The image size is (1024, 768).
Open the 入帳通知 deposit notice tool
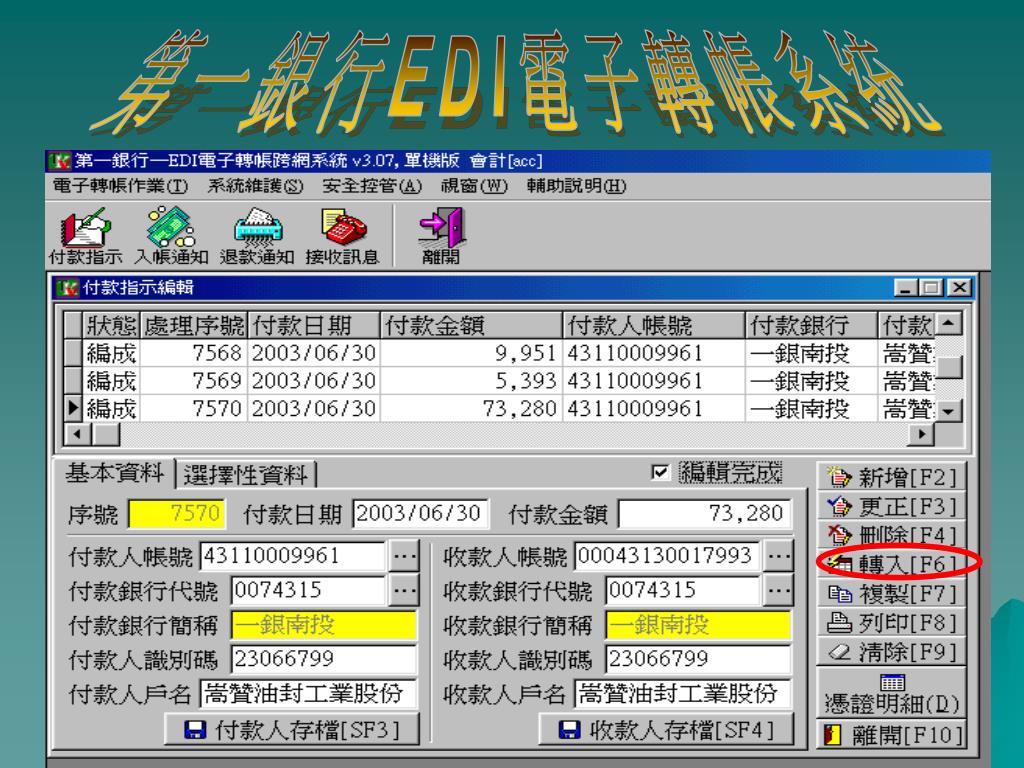pyautogui.click(x=171, y=236)
